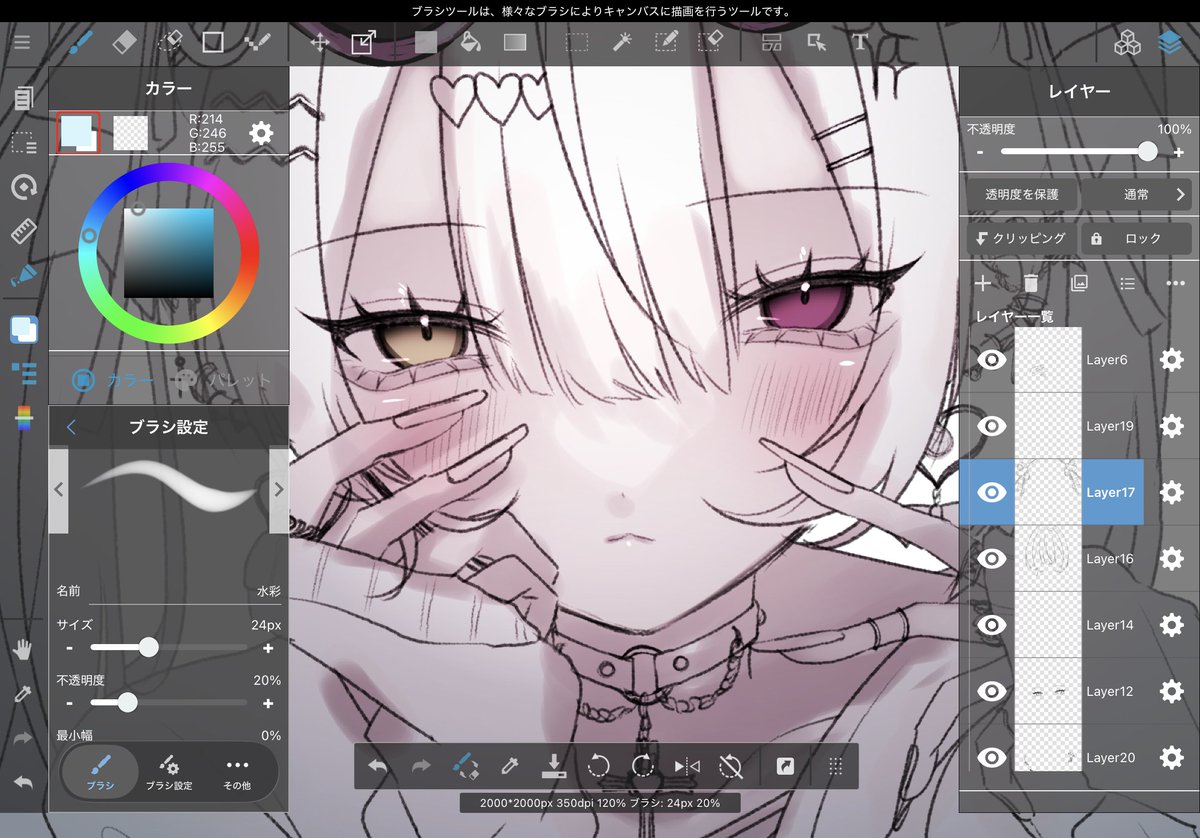Add a new layer with plus

coord(983,284)
